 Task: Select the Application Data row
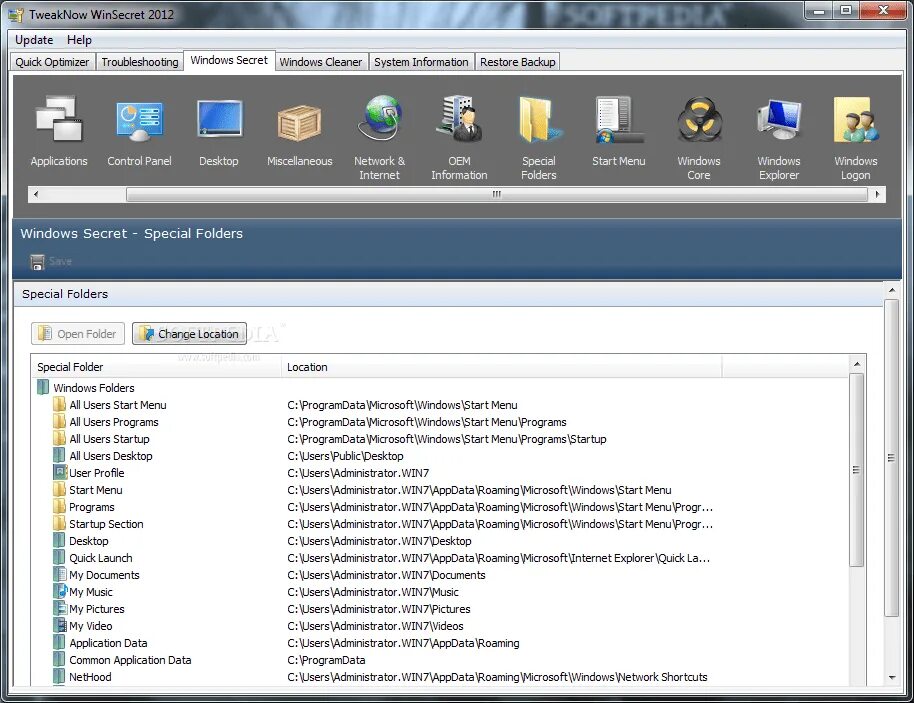tap(440, 642)
